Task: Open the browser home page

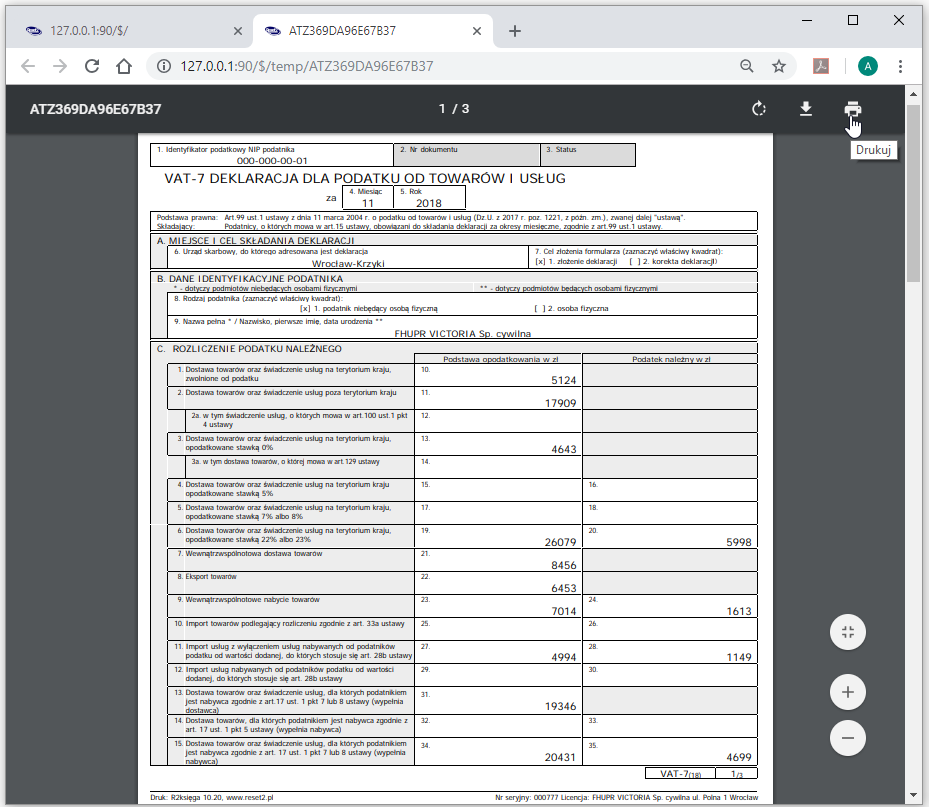Action: [124, 66]
